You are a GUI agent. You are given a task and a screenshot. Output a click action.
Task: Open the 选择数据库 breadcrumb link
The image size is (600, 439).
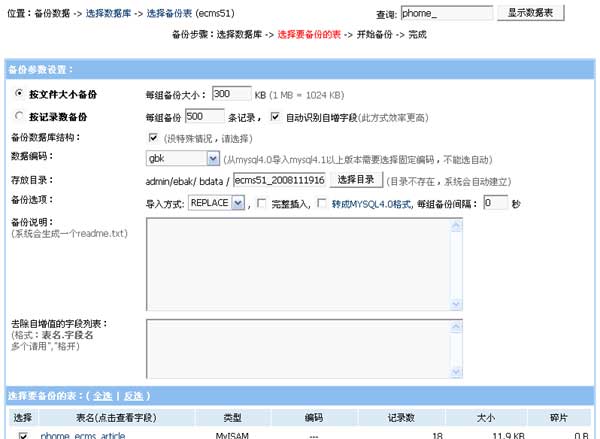coord(111,13)
